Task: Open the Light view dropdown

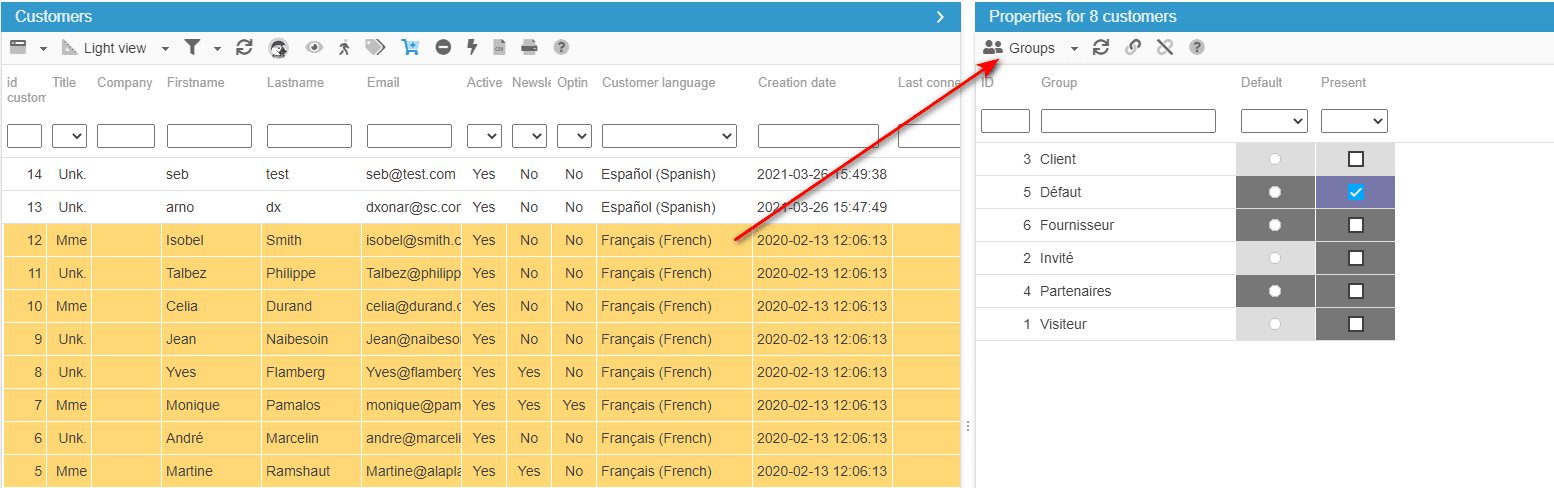Action: pos(165,48)
